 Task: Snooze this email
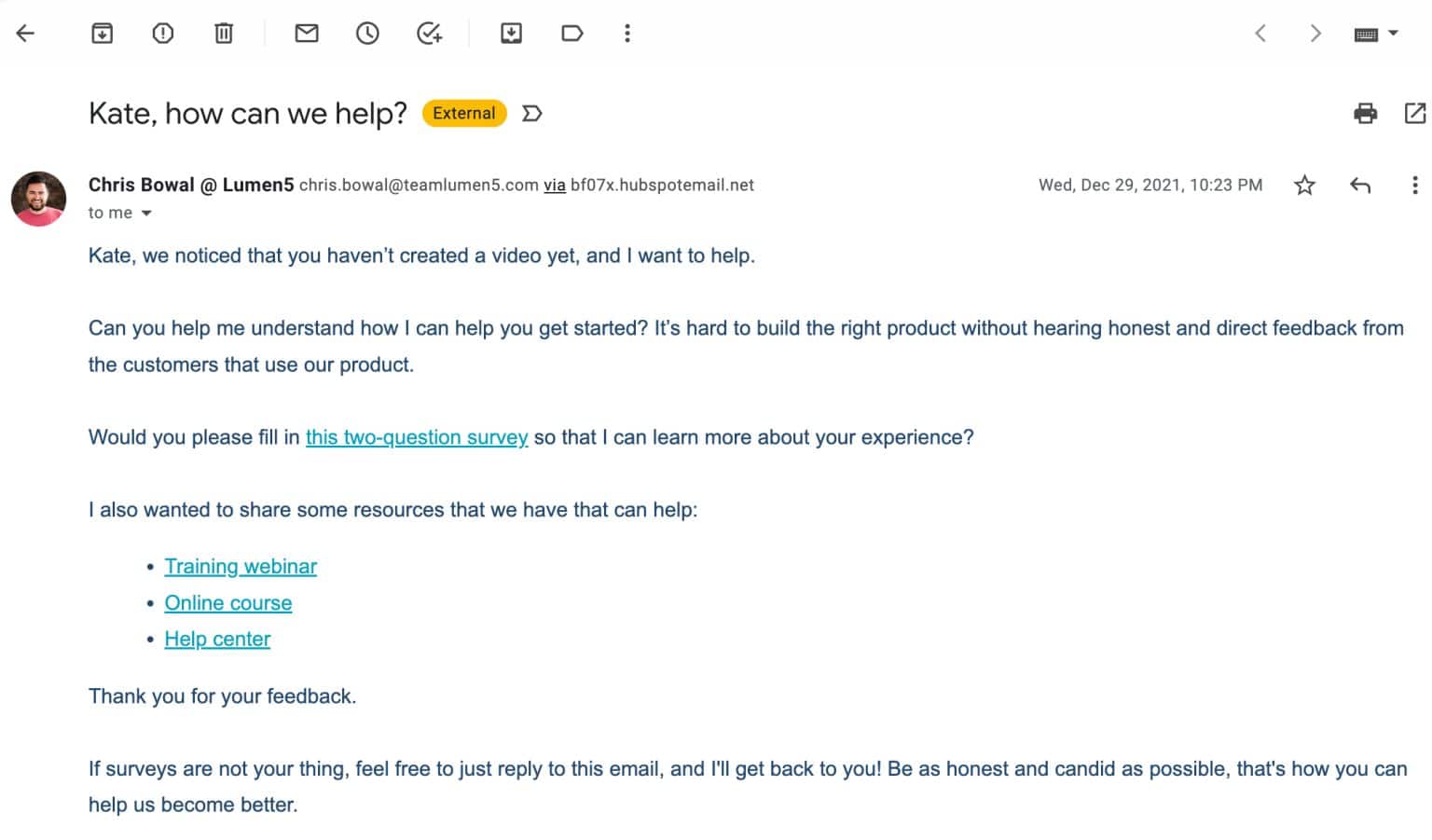pyautogui.click(x=367, y=33)
